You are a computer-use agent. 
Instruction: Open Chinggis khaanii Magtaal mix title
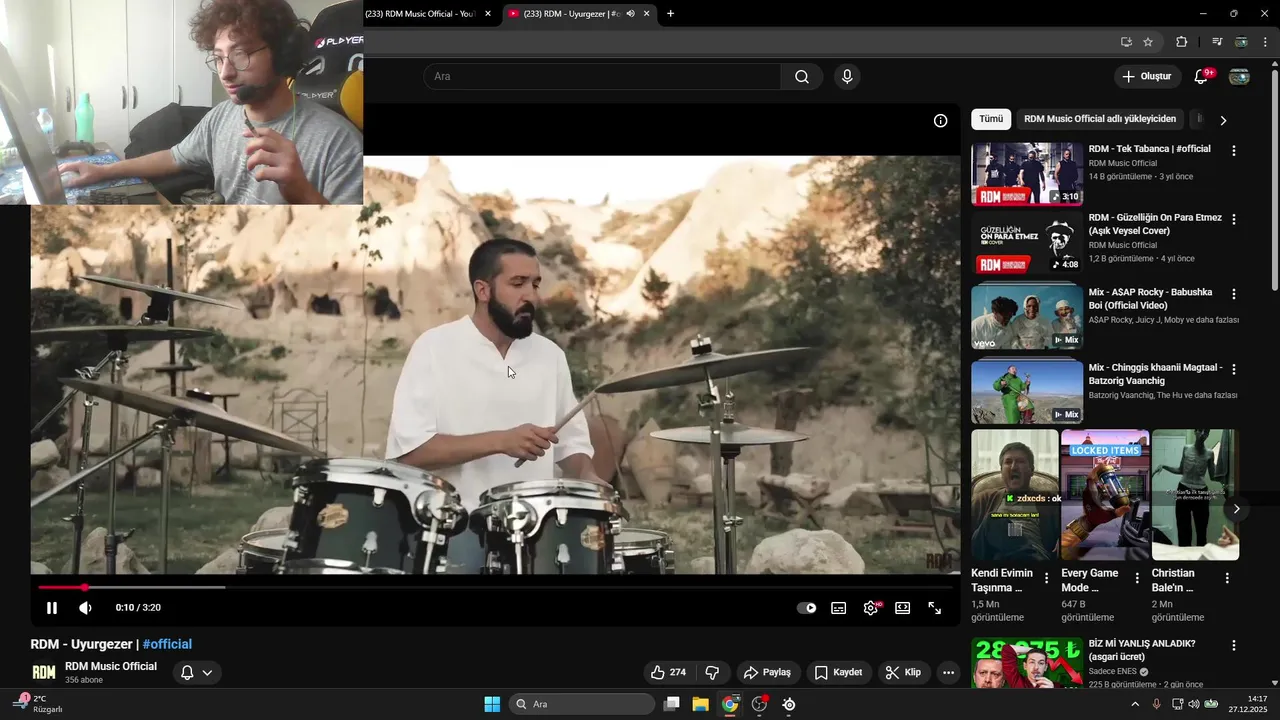point(1156,374)
